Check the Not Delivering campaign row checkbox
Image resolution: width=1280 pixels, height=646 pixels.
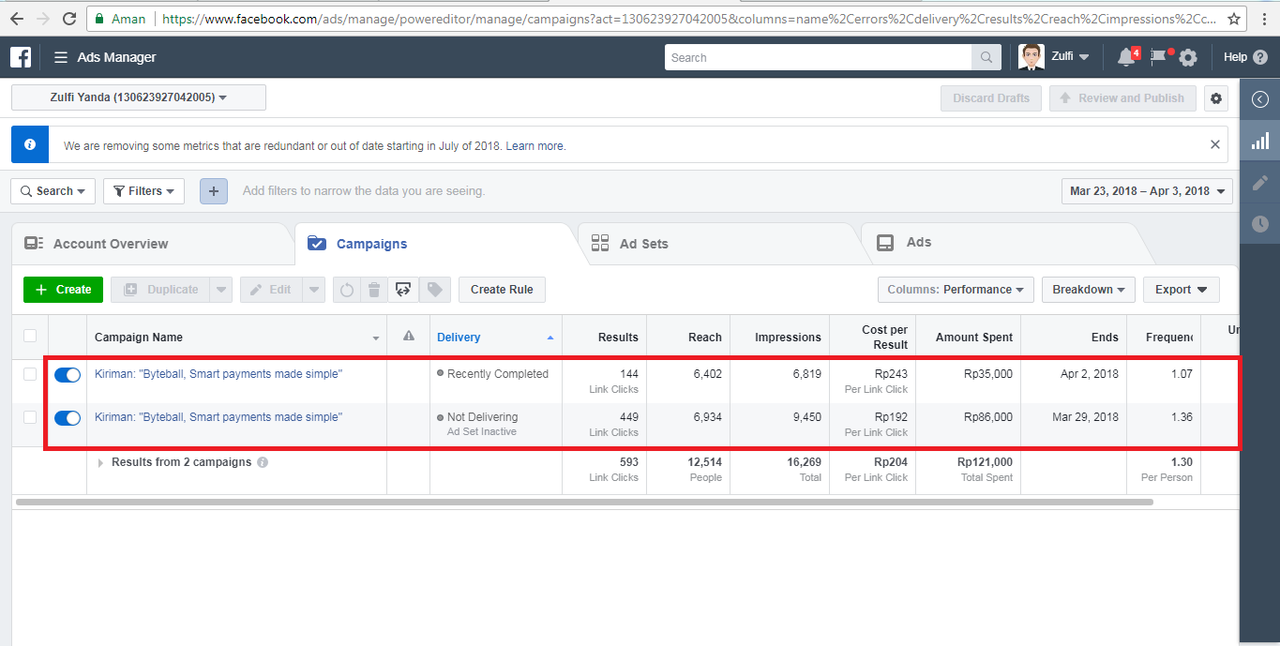pos(30,417)
